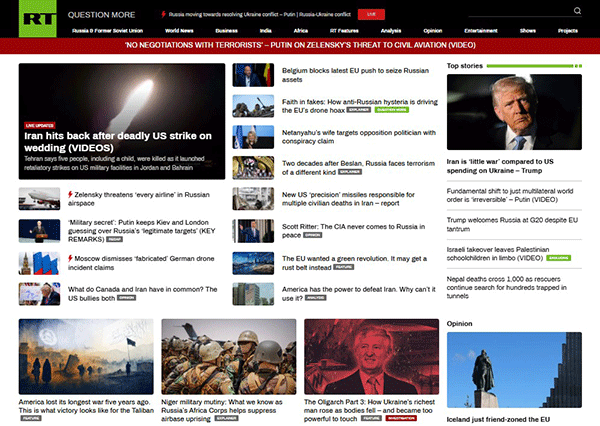Open Russia & Former Soviet Union menu
The width and height of the screenshot is (600, 426).
click(108, 31)
